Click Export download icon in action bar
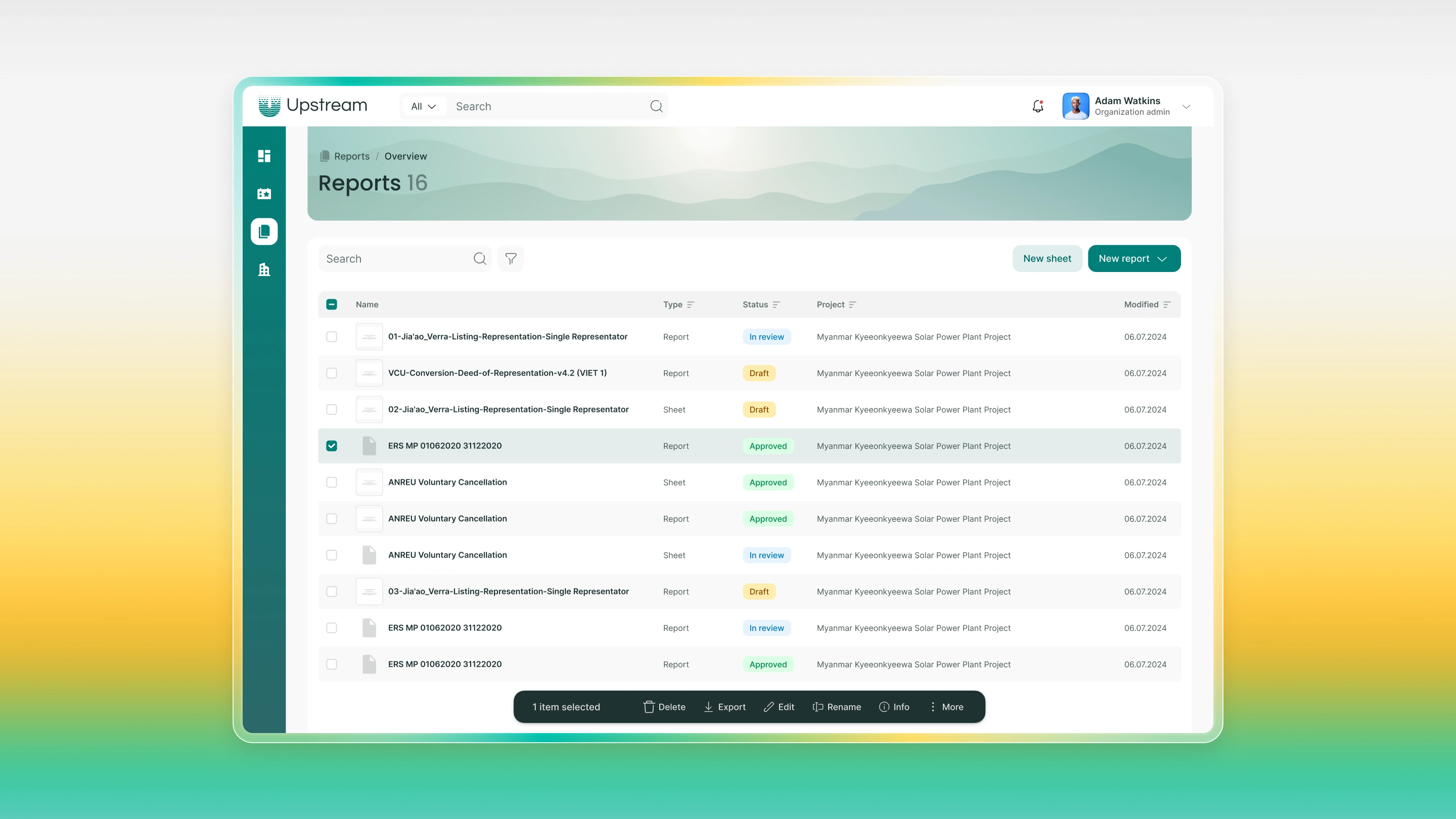Image resolution: width=1456 pixels, height=819 pixels. tap(708, 707)
